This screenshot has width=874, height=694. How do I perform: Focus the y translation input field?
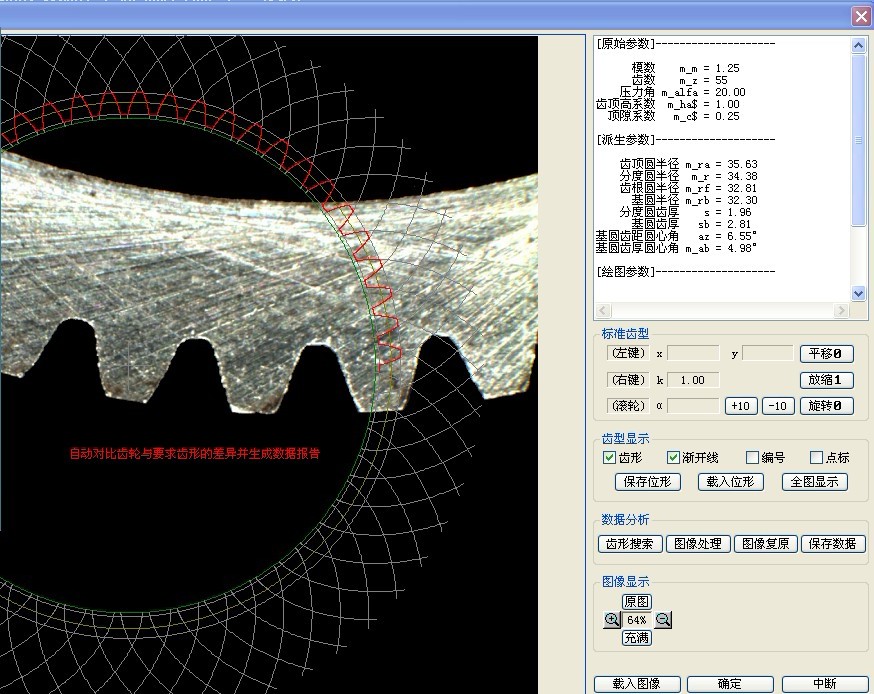[768, 353]
